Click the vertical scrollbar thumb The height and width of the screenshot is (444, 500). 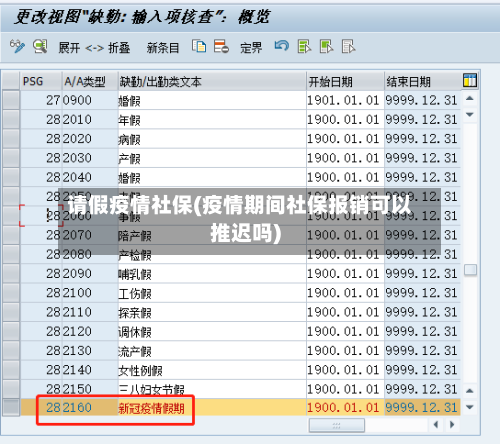[470, 270]
